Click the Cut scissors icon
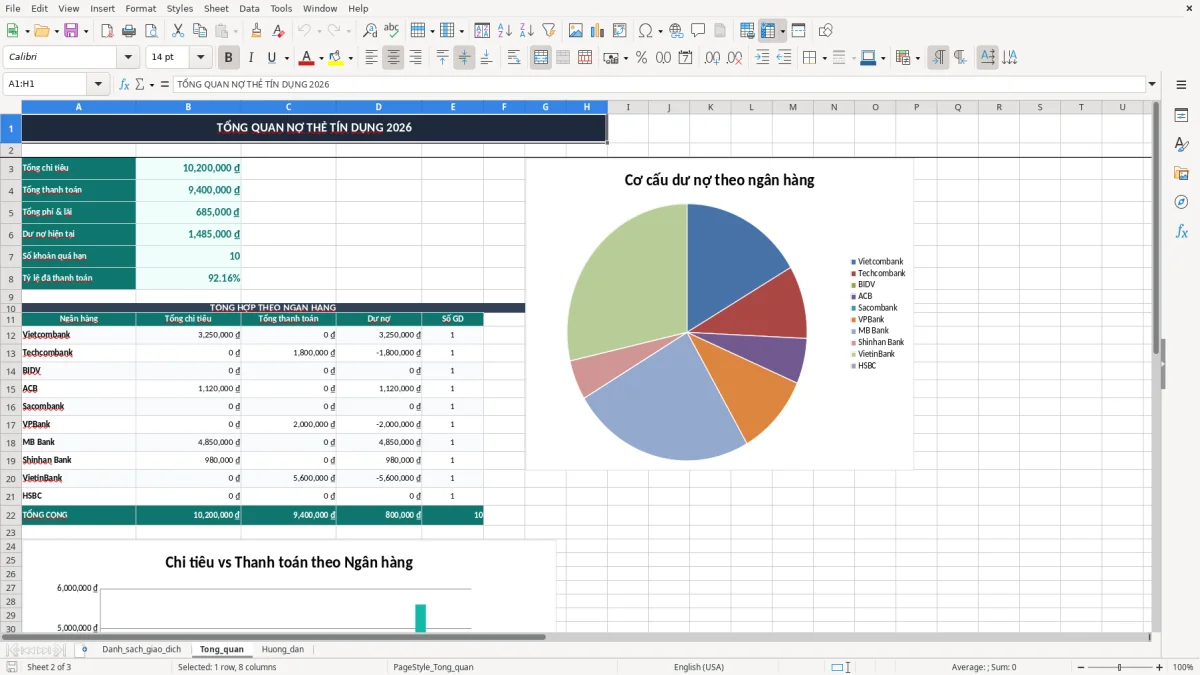The height and width of the screenshot is (675, 1200). (178, 31)
